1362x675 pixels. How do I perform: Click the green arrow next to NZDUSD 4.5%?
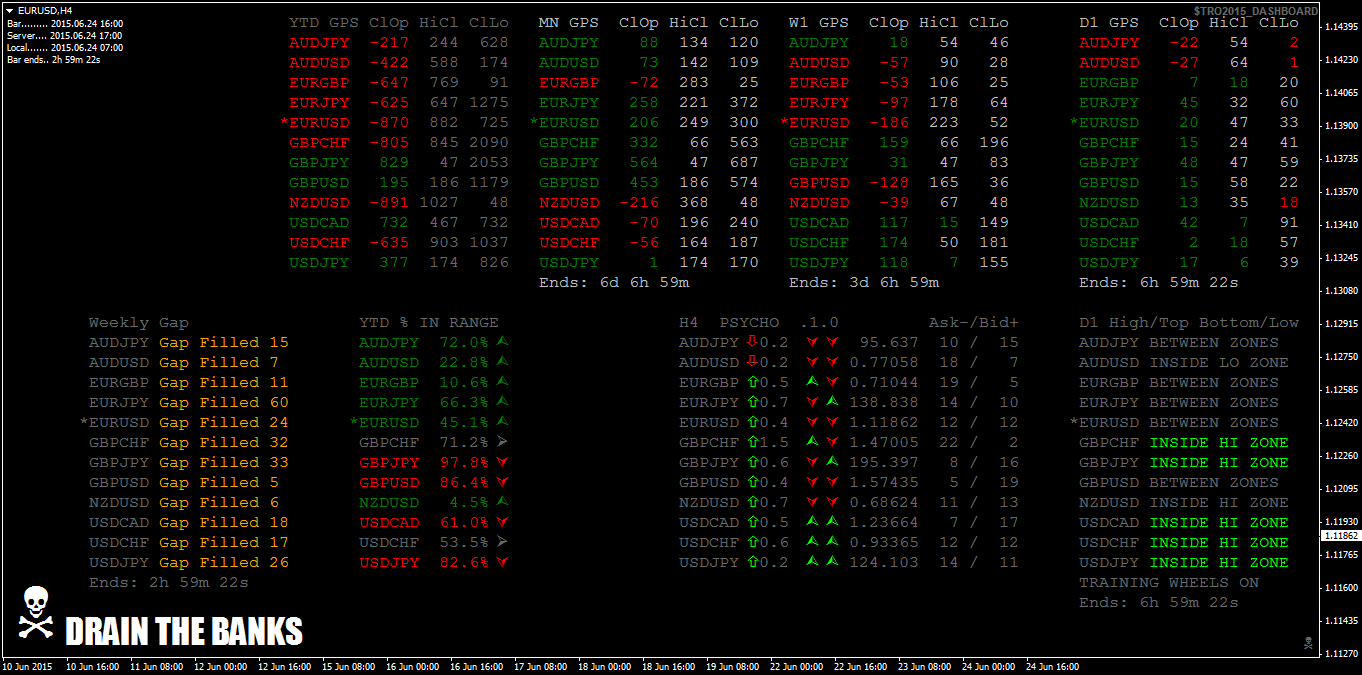[502, 502]
